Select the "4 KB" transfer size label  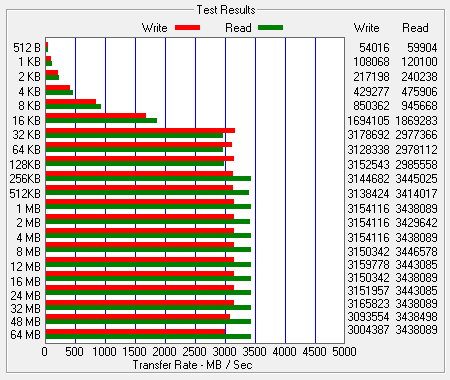click(x=29, y=91)
